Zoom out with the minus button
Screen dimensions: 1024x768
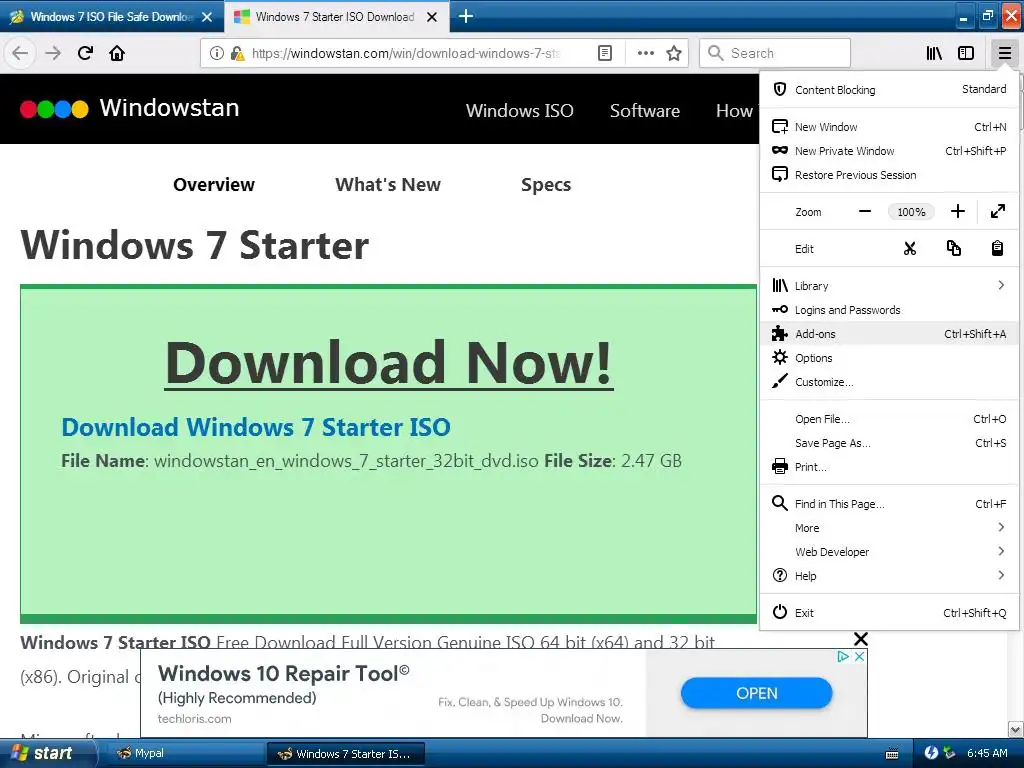865,211
